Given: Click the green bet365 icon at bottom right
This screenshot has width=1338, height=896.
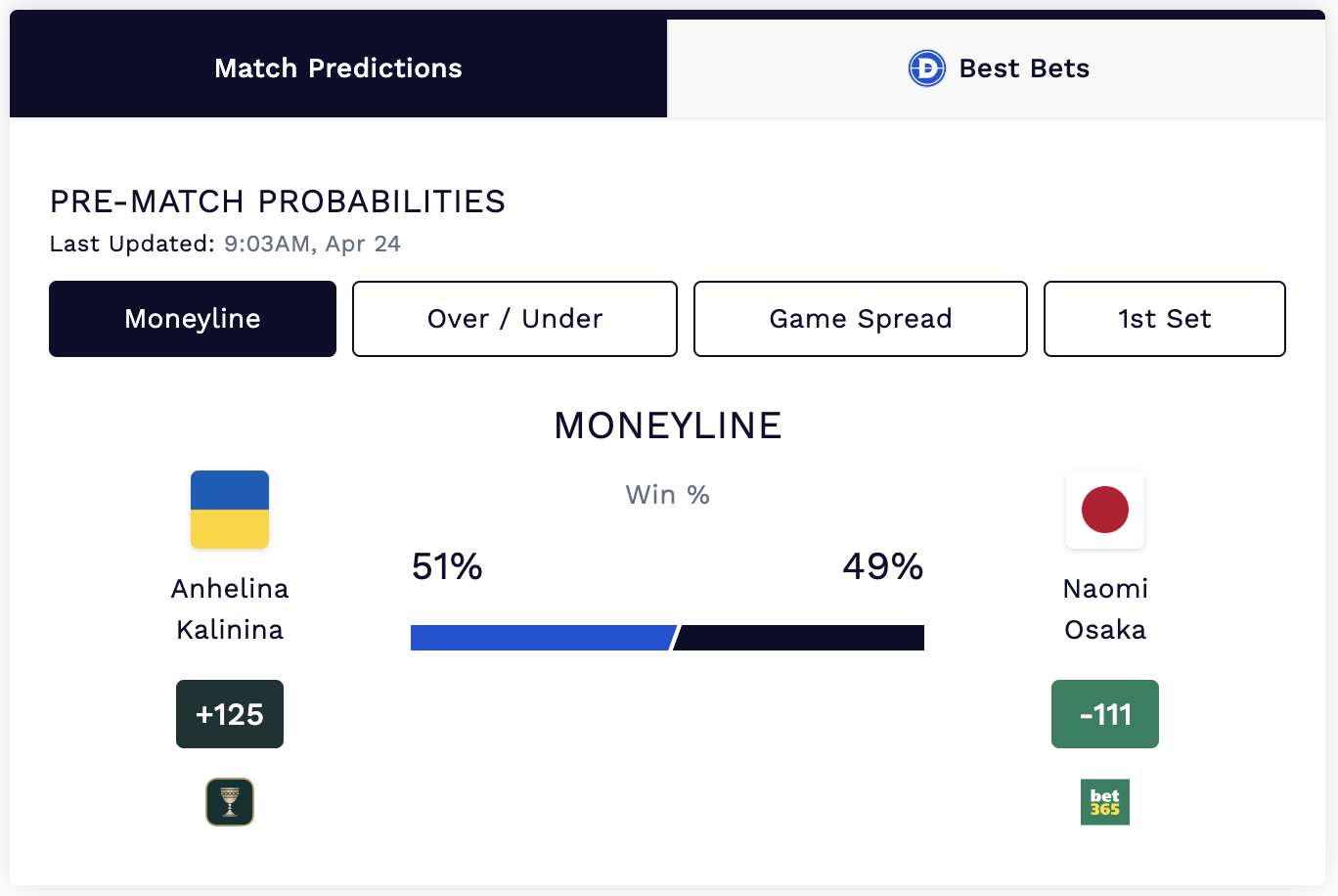Looking at the screenshot, I should [1105, 802].
